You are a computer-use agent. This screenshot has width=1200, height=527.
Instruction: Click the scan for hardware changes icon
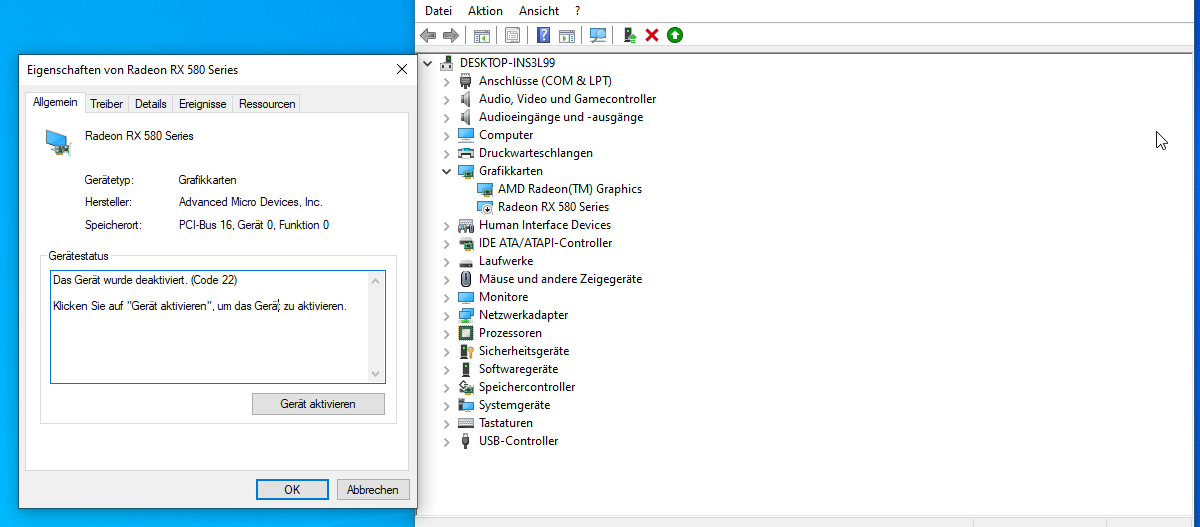tap(598, 35)
